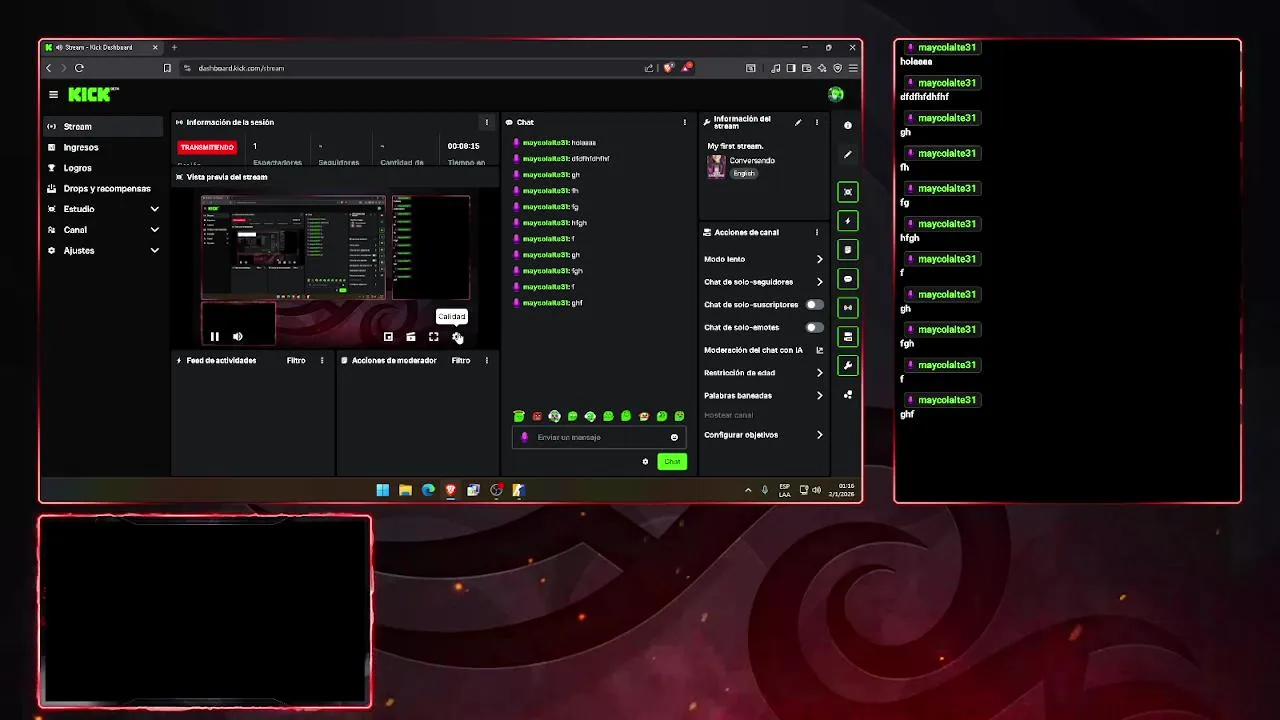Viewport: 1280px width, 720px height.
Task: Open Microsoft Edge from taskbar
Action: point(428,490)
